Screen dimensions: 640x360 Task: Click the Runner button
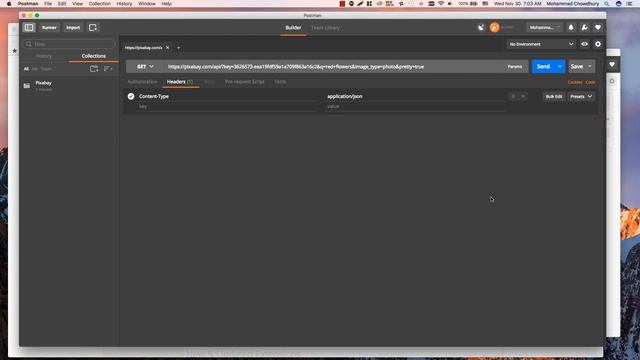click(x=49, y=27)
